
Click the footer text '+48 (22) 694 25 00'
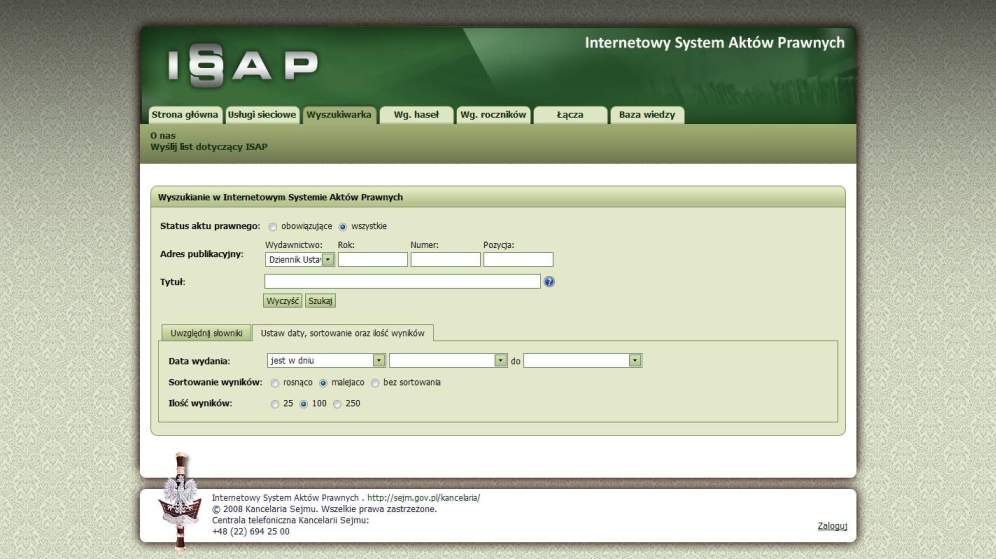[251, 532]
